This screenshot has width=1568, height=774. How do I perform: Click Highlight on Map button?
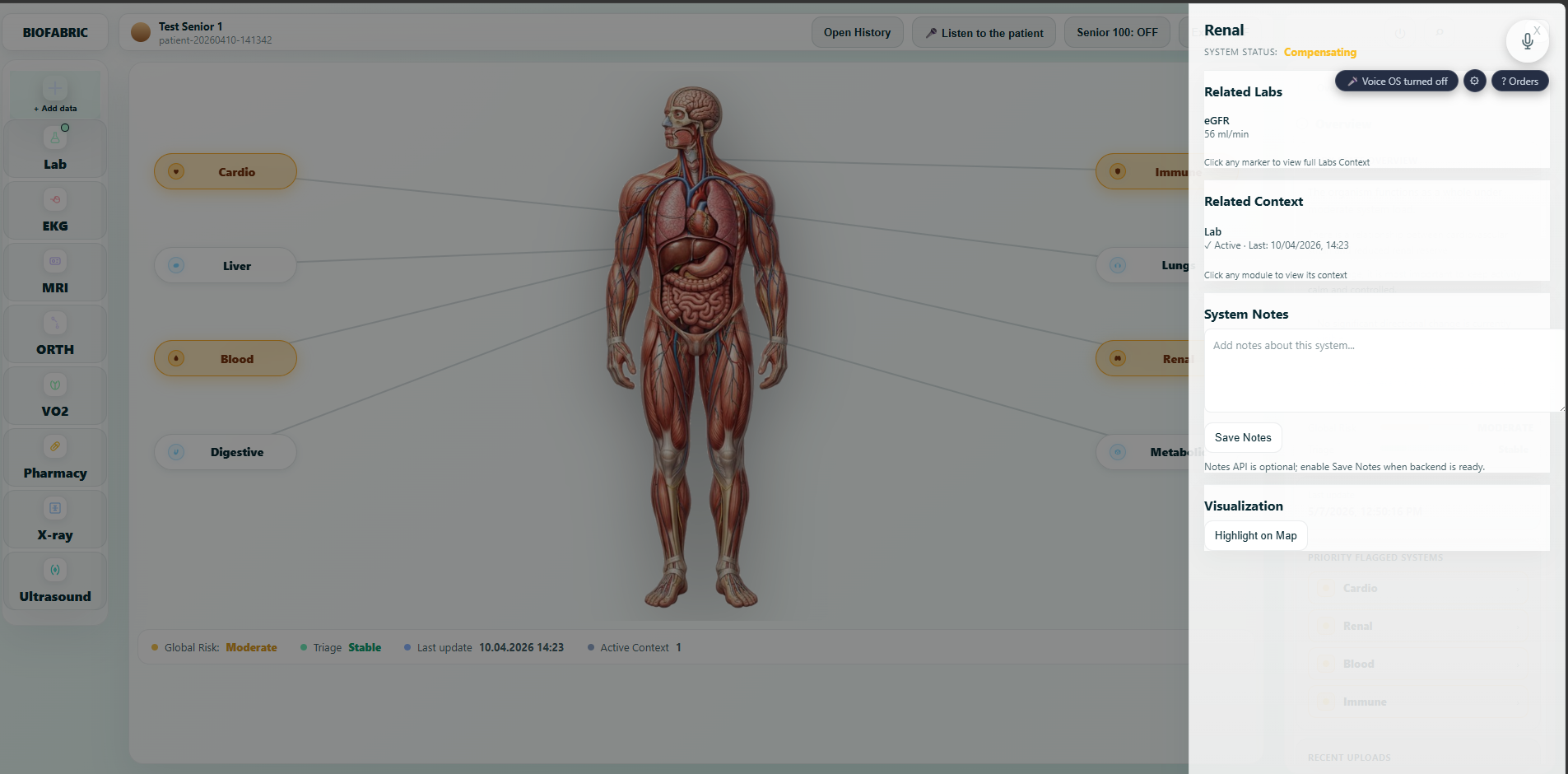[x=1255, y=535]
